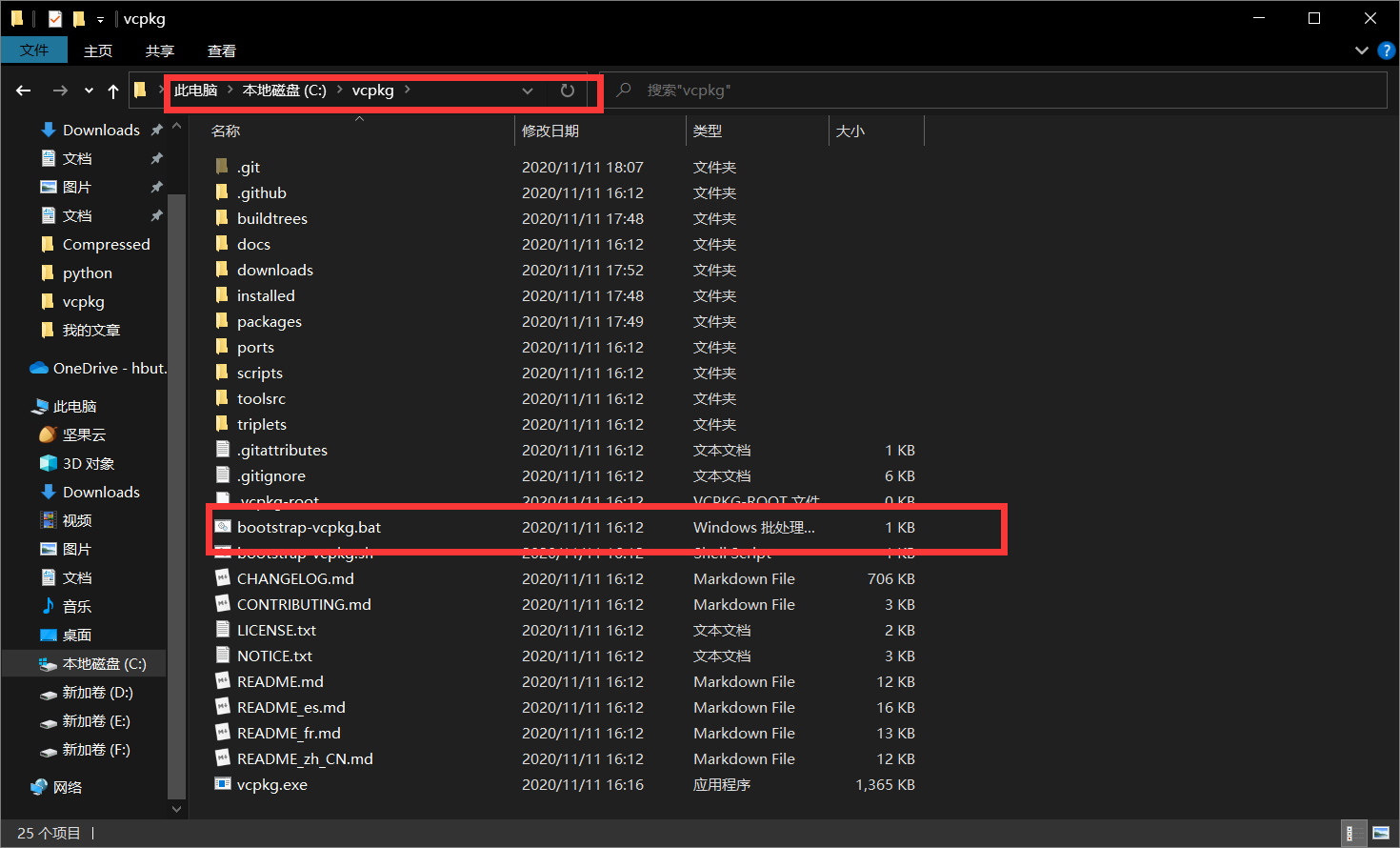Select the packages folder

click(269, 321)
